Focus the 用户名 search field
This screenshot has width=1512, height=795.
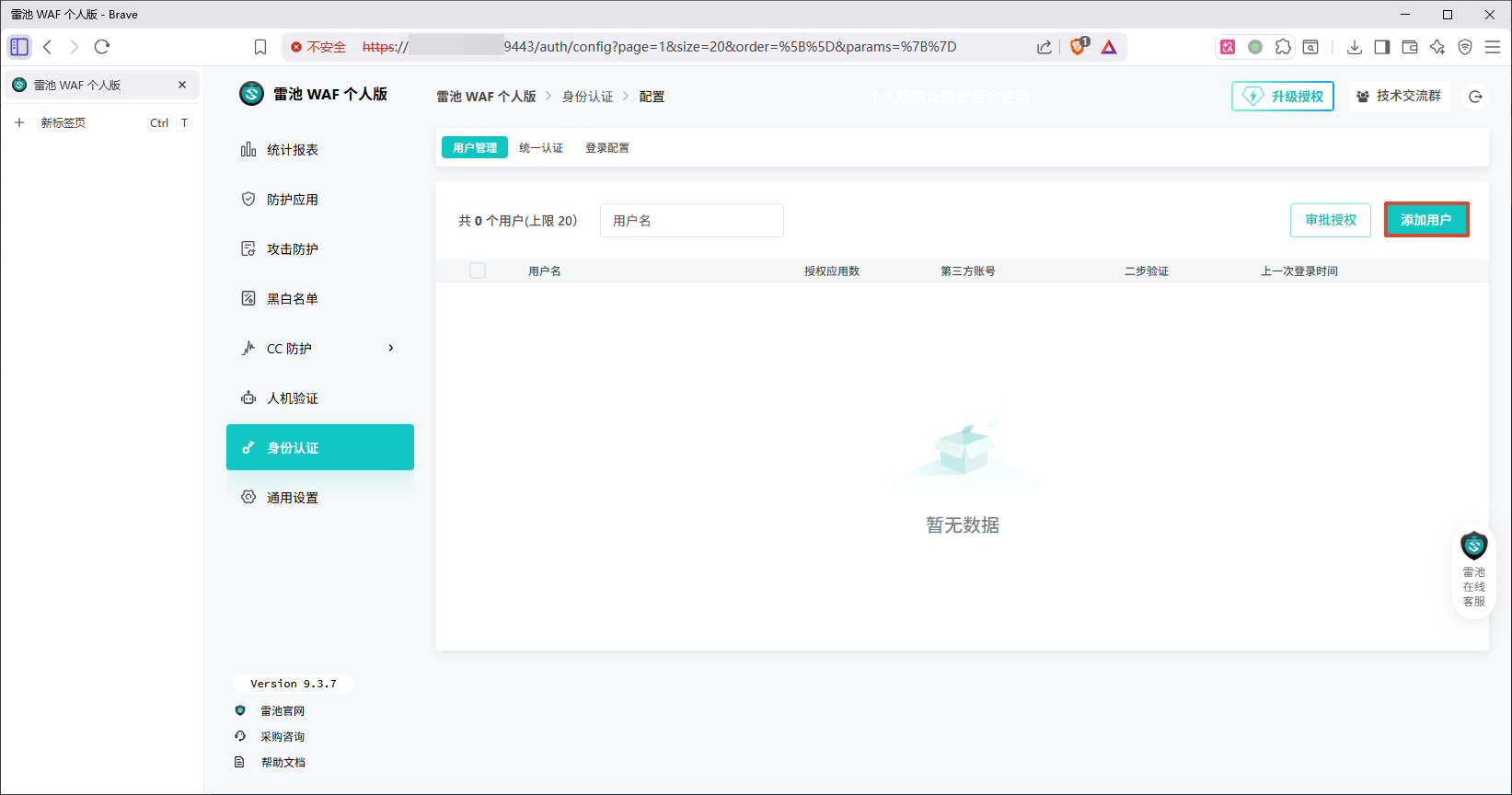(692, 221)
